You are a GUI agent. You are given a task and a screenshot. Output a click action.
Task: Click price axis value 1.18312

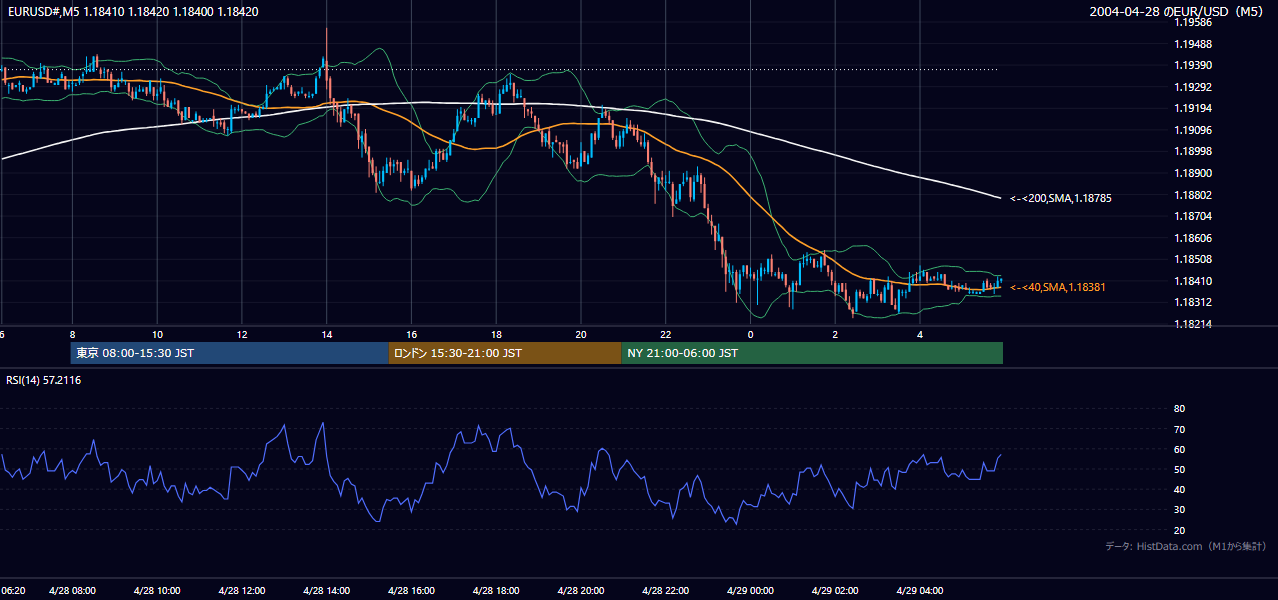[1193, 302]
